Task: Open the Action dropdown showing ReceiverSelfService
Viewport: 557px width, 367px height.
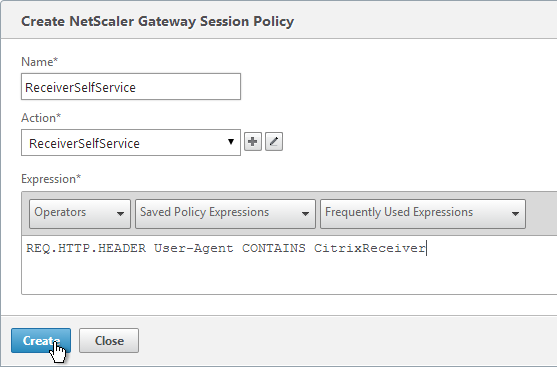Action: 131,142
